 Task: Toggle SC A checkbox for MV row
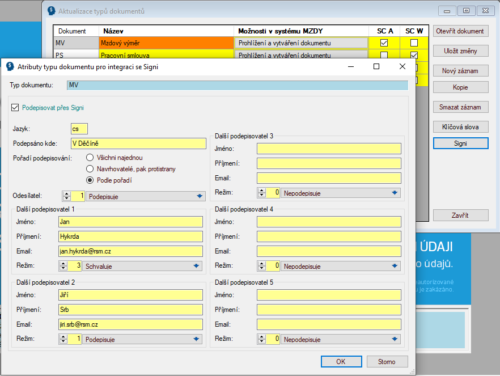tap(384, 43)
